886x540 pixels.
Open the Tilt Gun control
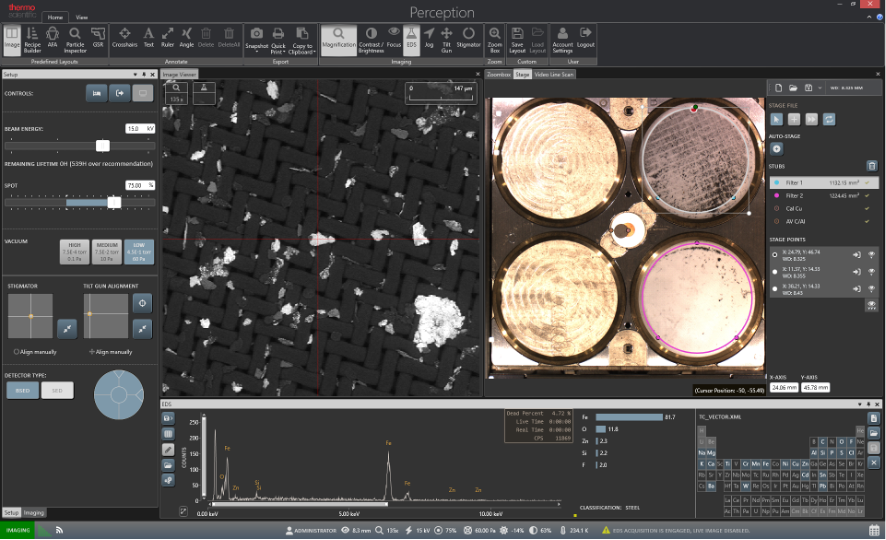point(446,40)
